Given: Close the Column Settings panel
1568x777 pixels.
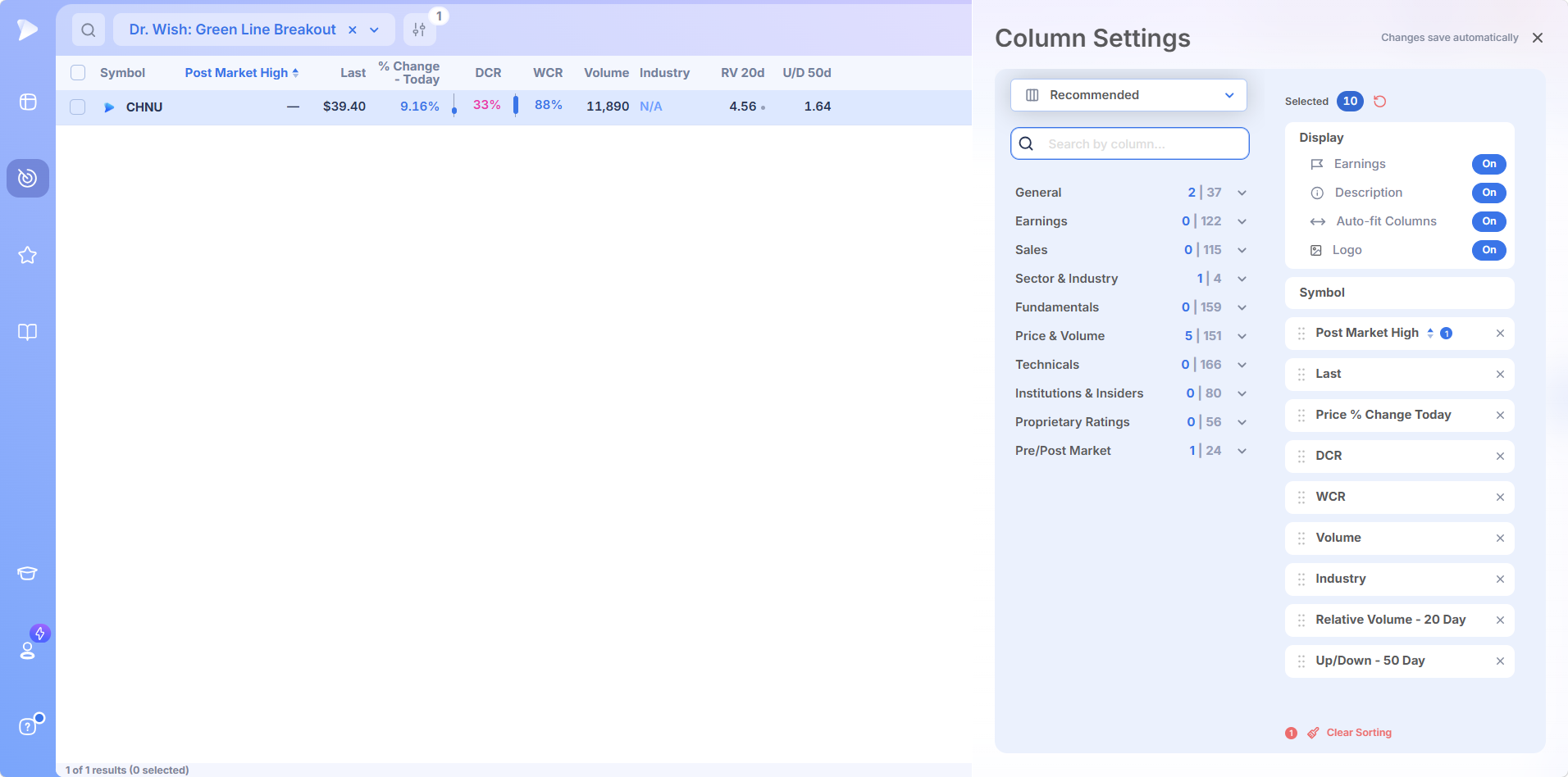Looking at the screenshot, I should pos(1538,38).
